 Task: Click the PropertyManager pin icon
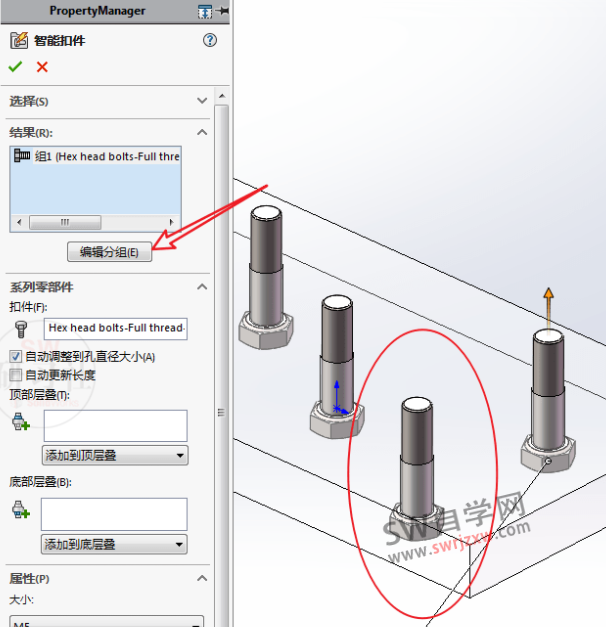[223, 11]
